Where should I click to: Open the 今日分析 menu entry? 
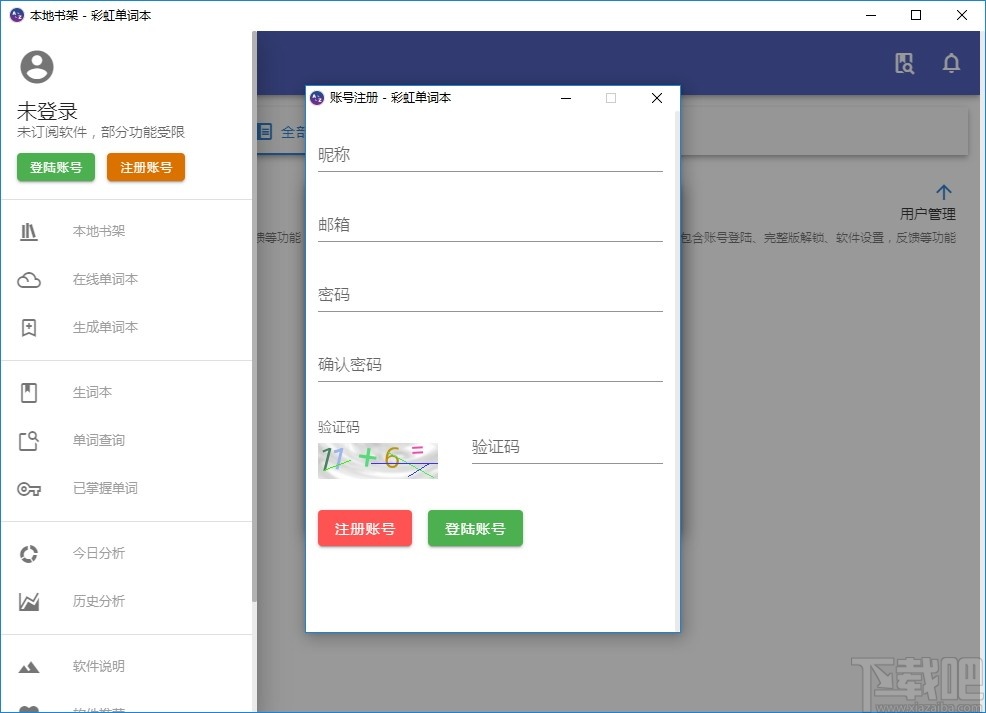pyautogui.click(x=99, y=553)
